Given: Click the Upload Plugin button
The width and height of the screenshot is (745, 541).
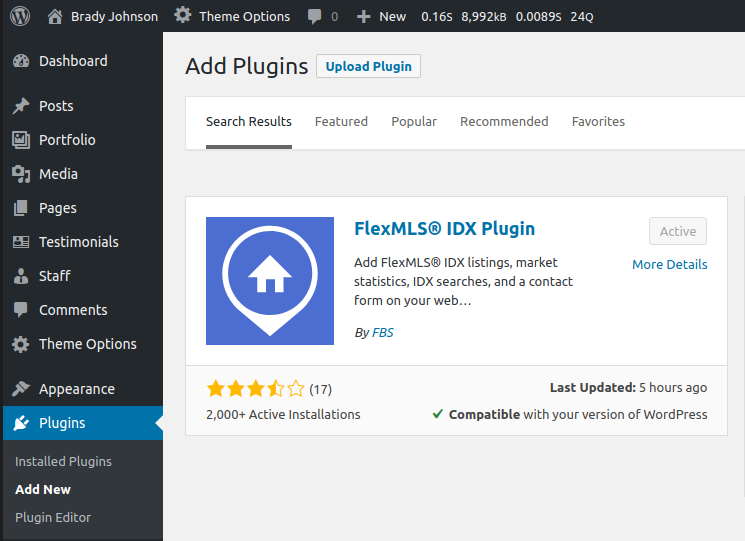Looking at the screenshot, I should (x=368, y=66).
